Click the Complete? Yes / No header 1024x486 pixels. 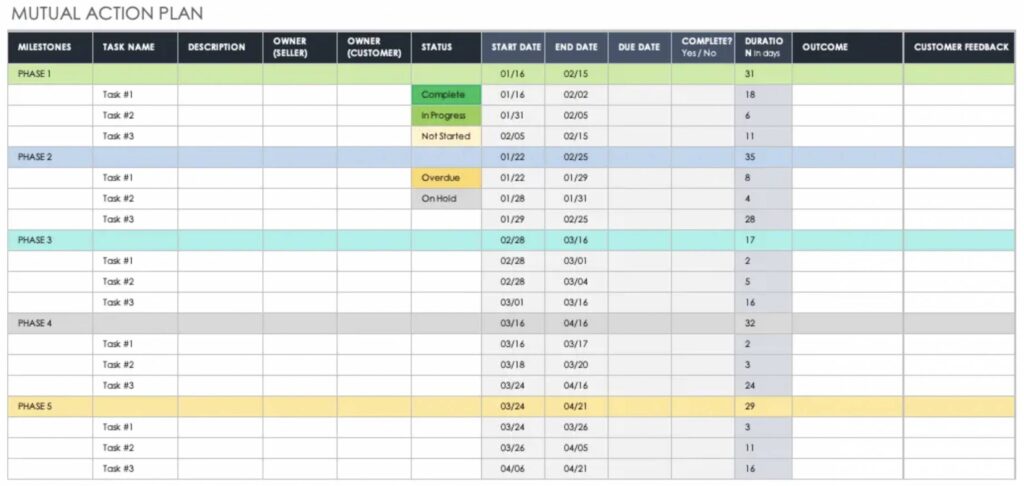tap(703, 47)
